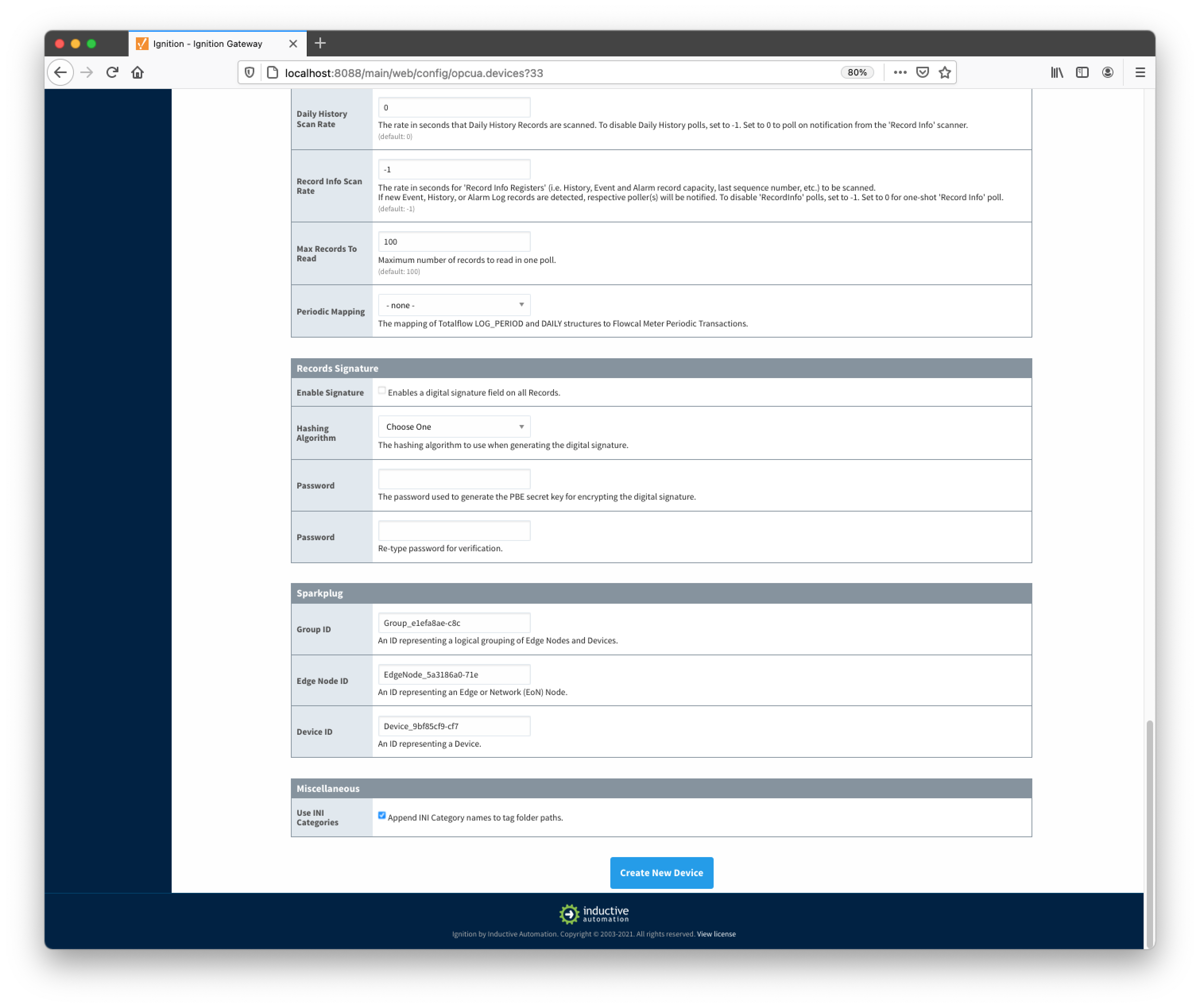Click 'Re-type password for verification.' text

click(x=440, y=548)
